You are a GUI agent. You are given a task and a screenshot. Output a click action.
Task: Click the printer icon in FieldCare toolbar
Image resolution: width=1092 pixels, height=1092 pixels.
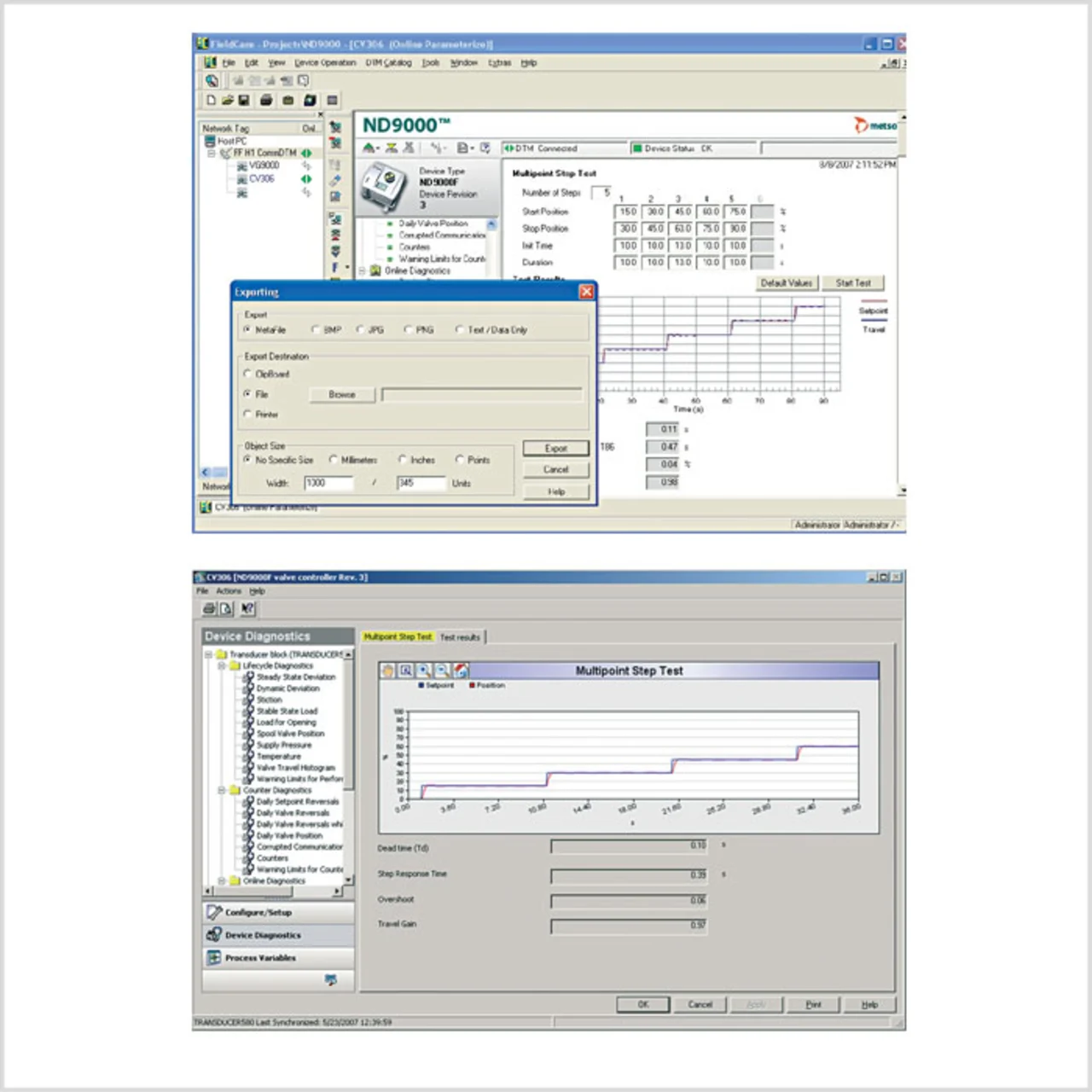click(266, 101)
